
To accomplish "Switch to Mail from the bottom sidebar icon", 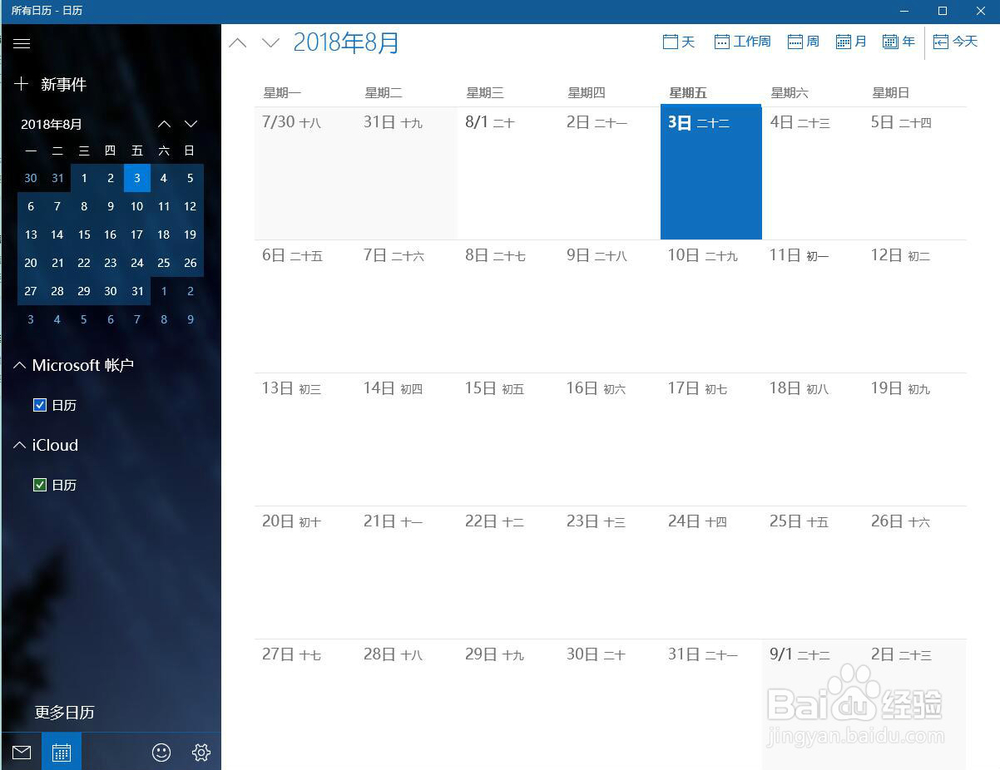I will [21, 751].
